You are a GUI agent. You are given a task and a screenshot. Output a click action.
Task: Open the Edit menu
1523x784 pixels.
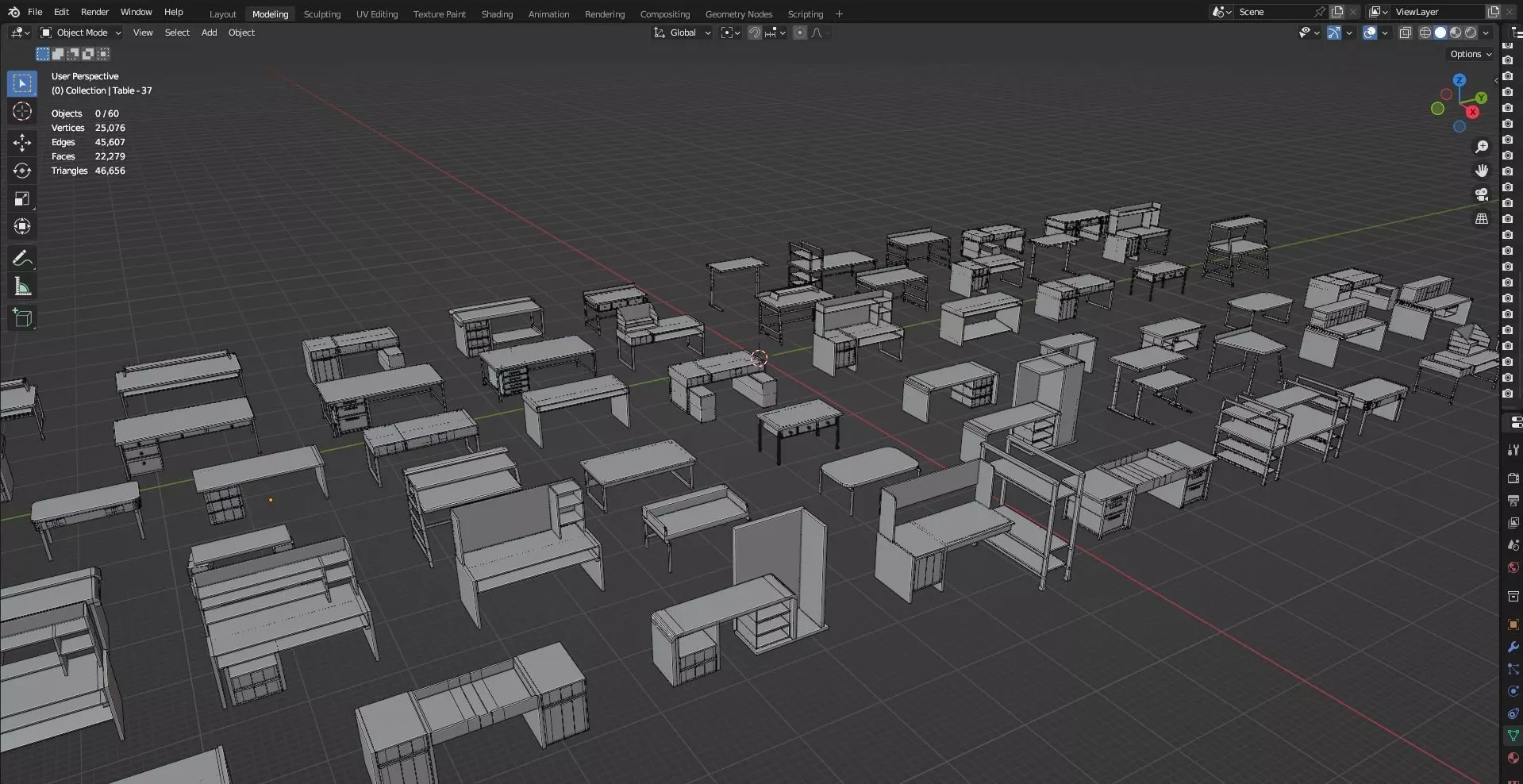point(61,12)
